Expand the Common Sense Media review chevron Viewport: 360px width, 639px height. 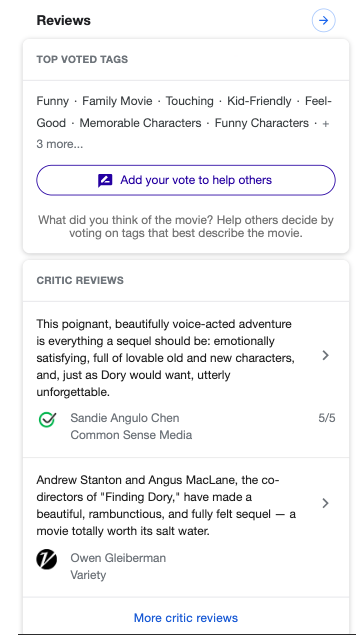point(325,355)
